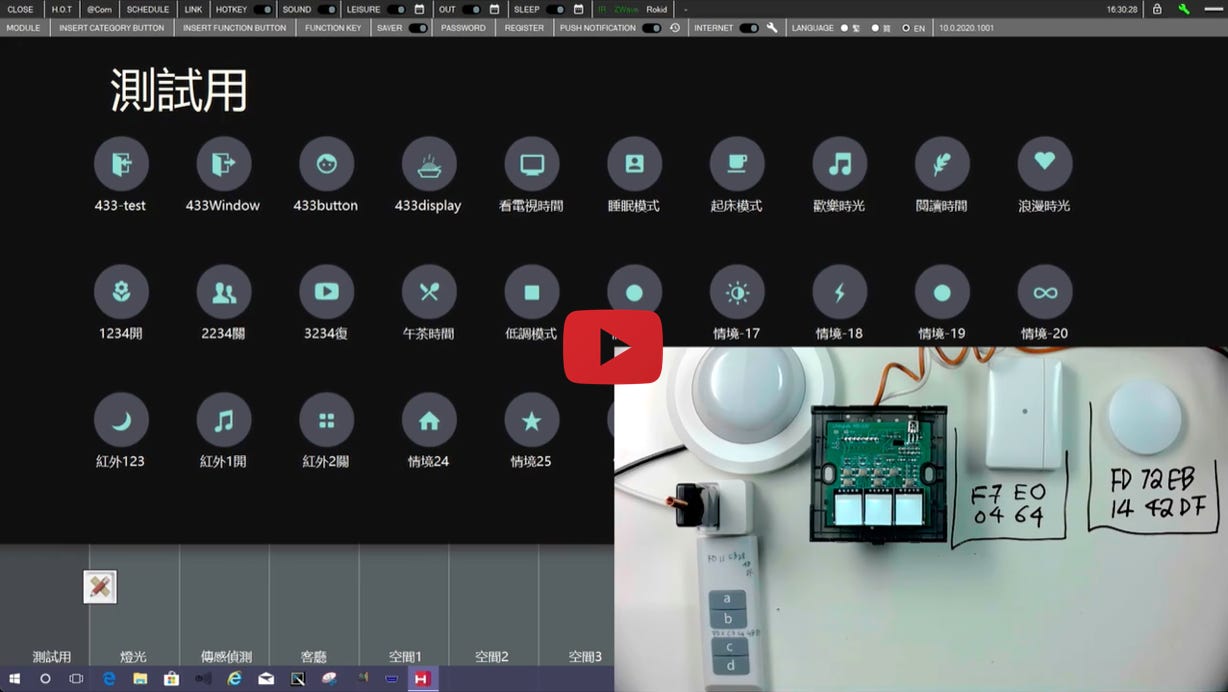Toggle the LEISURE switch
The width and height of the screenshot is (1228, 692).
[x=396, y=9]
